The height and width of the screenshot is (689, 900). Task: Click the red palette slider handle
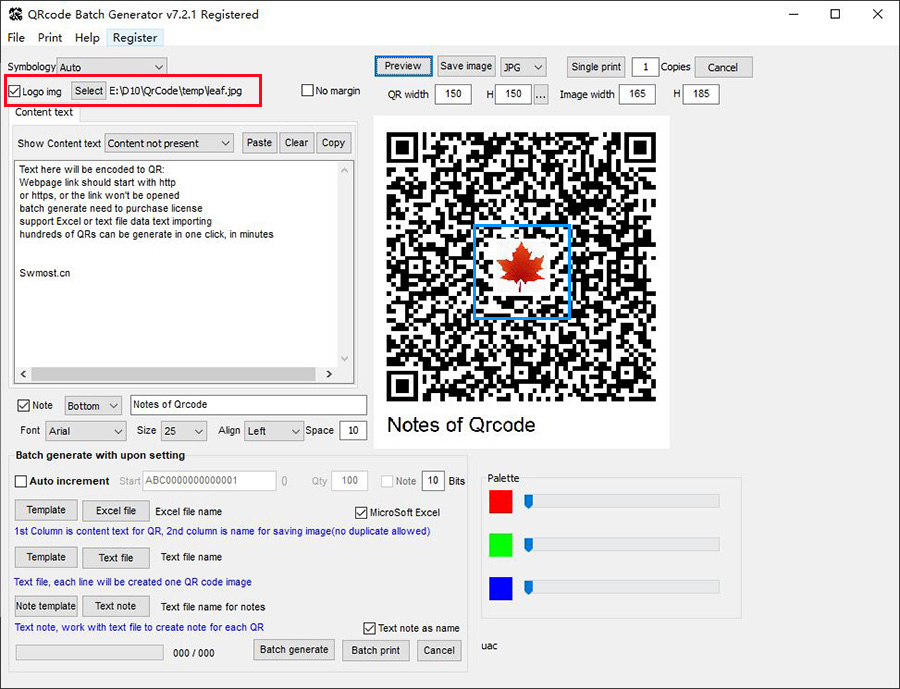pos(529,501)
